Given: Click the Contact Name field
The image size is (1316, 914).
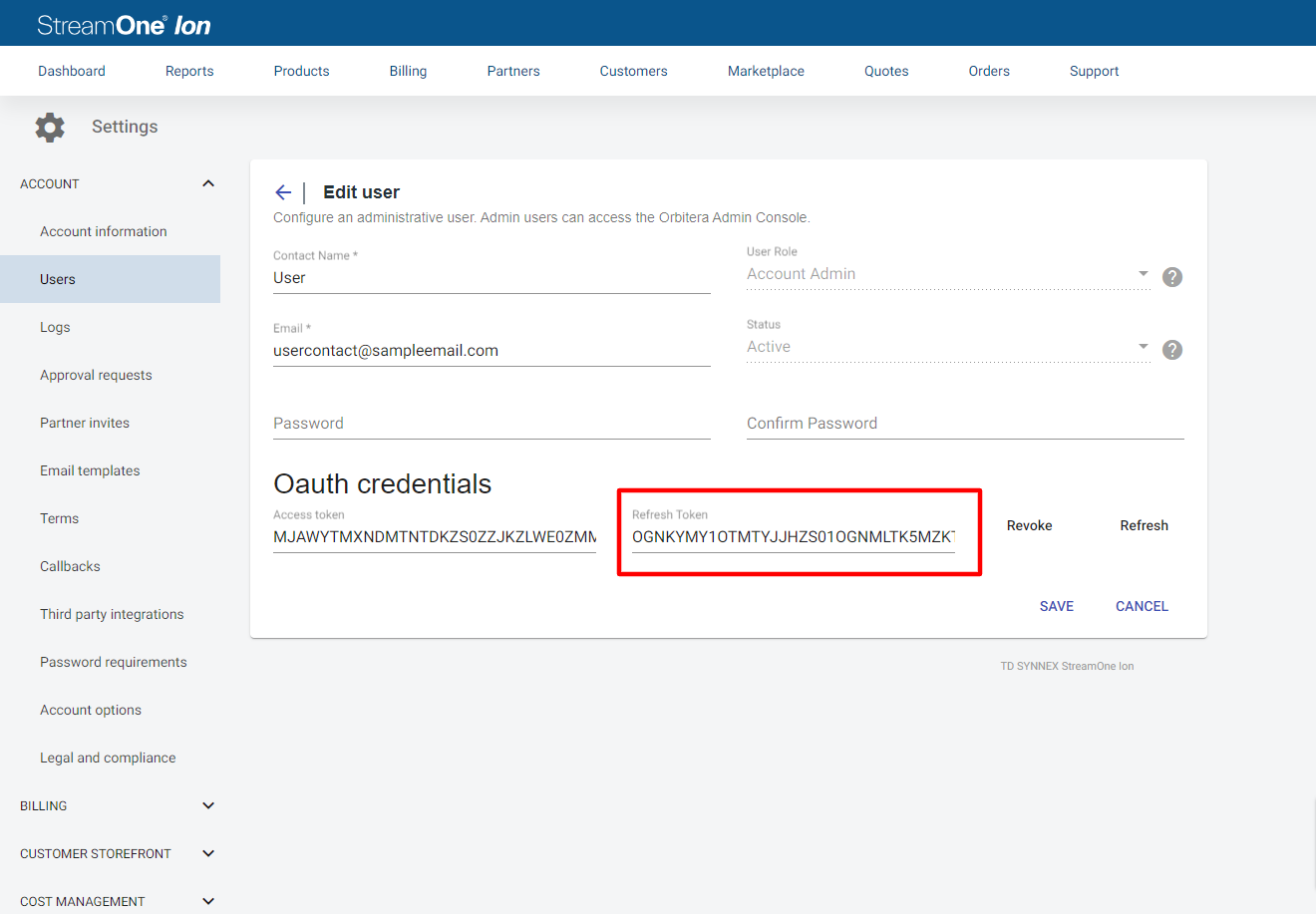Looking at the screenshot, I should tap(492, 278).
